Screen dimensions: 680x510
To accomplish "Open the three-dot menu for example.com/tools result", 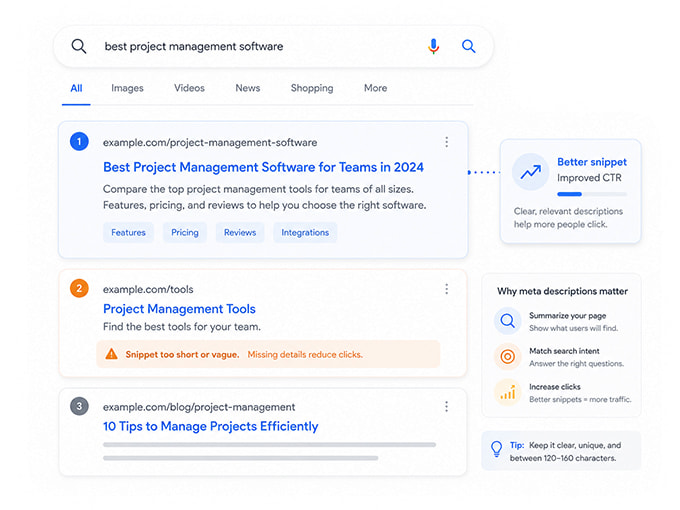I will 447,289.
